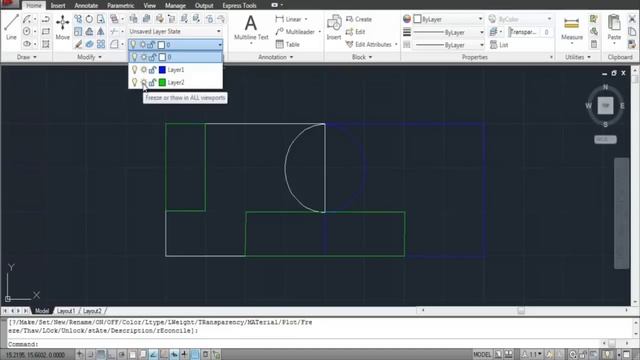Toggle Layer1 on/off light bulb

(134, 70)
